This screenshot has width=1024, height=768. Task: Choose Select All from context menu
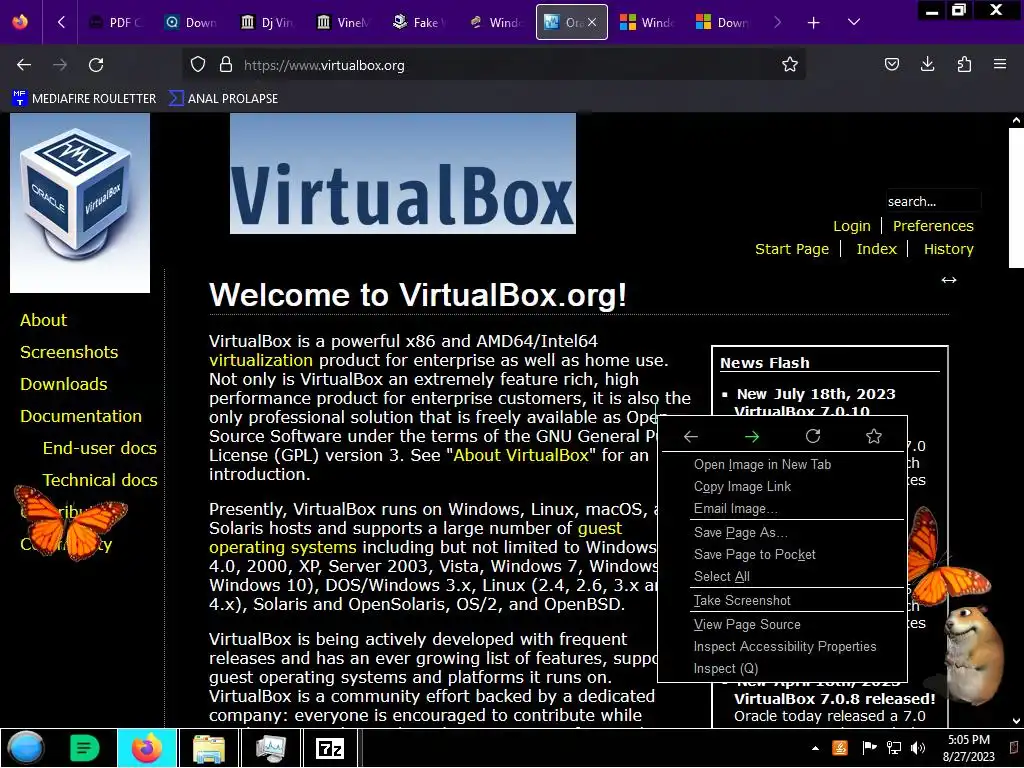782,576
